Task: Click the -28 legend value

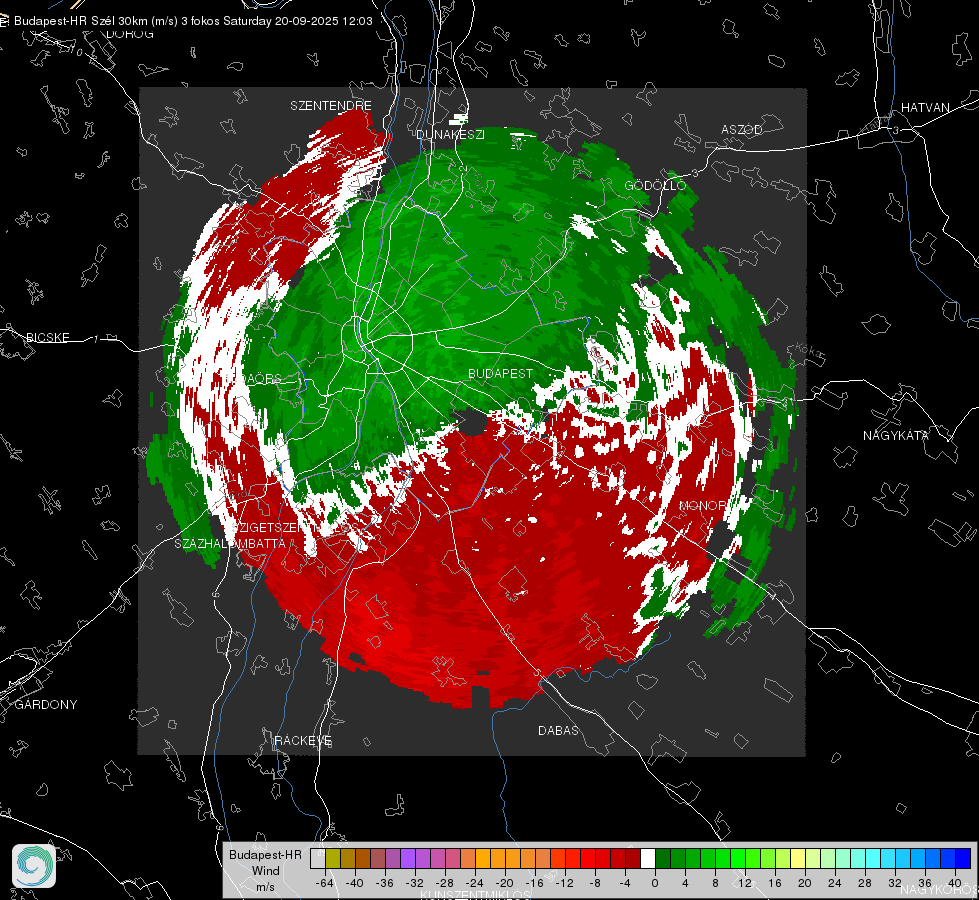Action: (445, 883)
